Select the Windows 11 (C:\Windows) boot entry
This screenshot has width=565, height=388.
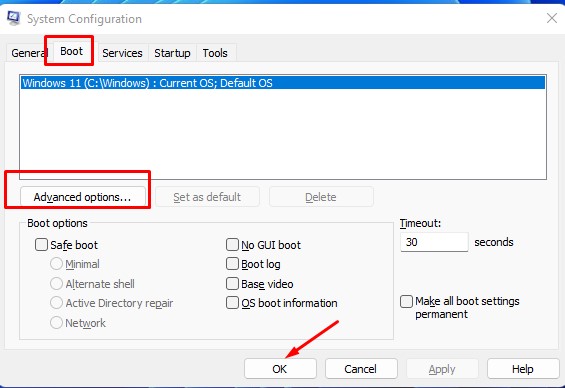[283, 83]
